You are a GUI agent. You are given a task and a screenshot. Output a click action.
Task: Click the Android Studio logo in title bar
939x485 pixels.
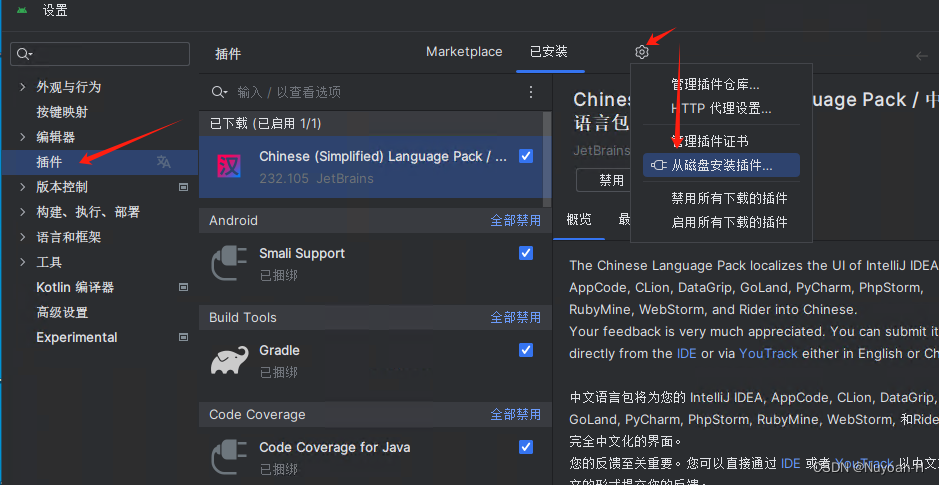22,10
